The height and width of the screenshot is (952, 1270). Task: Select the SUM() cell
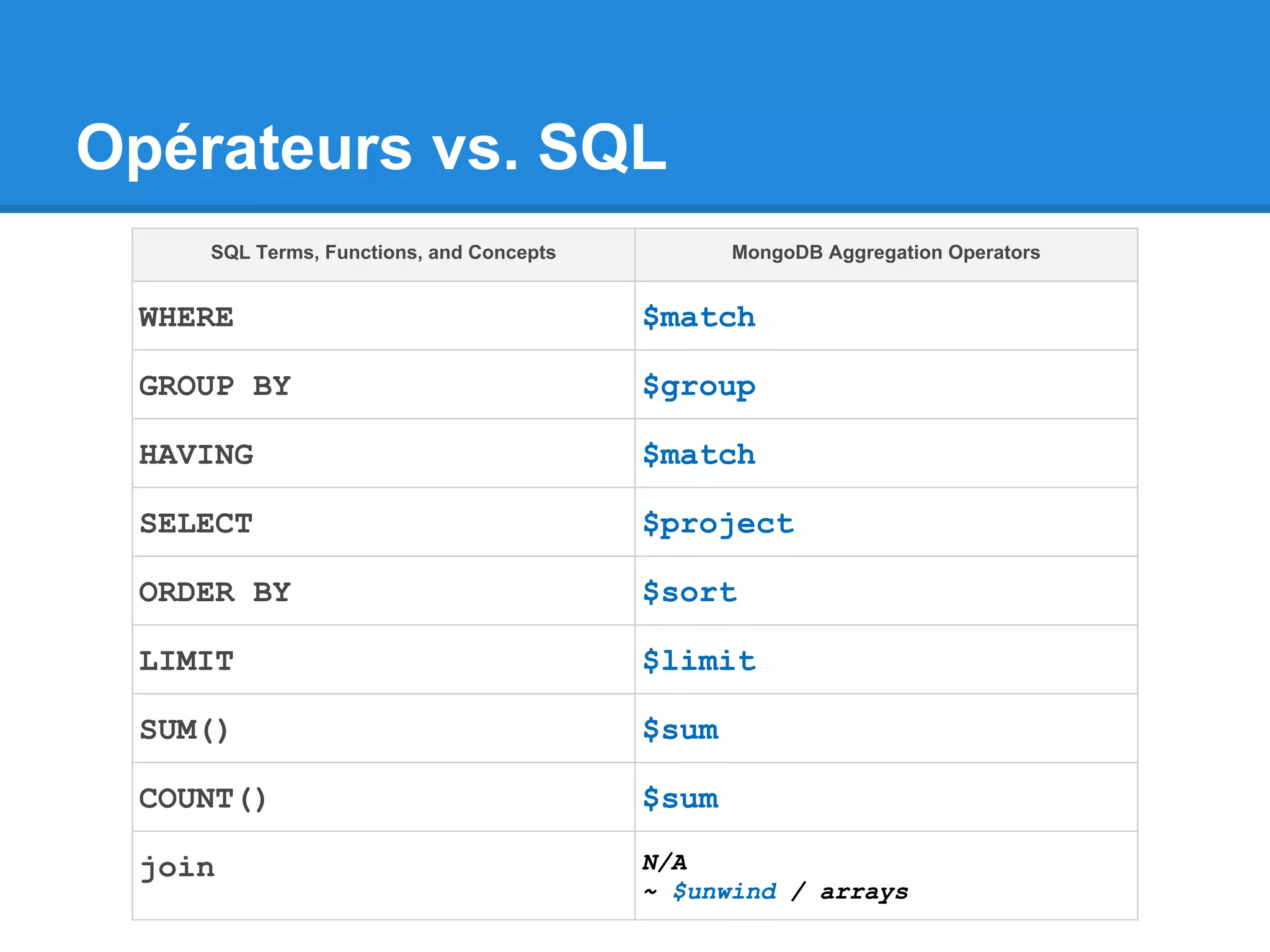pyautogui.click(x=184, y=730)
